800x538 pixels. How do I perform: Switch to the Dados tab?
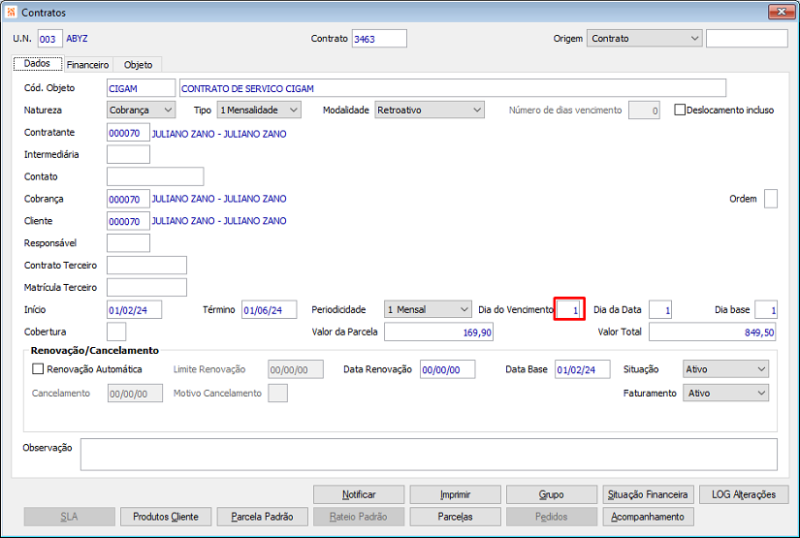[x=37, y=64]
